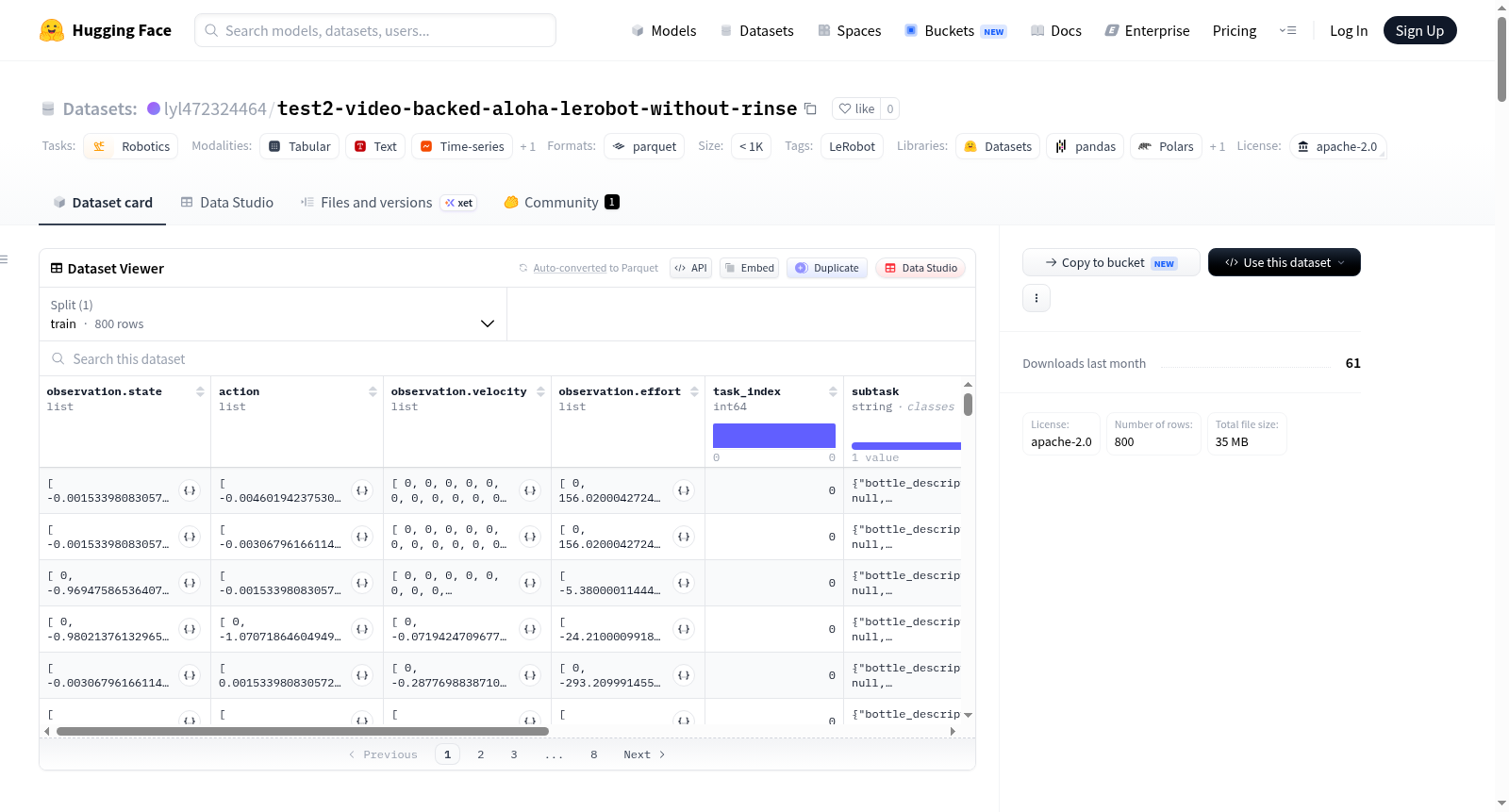Click the Embed button
The image size is (1509, 812).
click(749, 268)
